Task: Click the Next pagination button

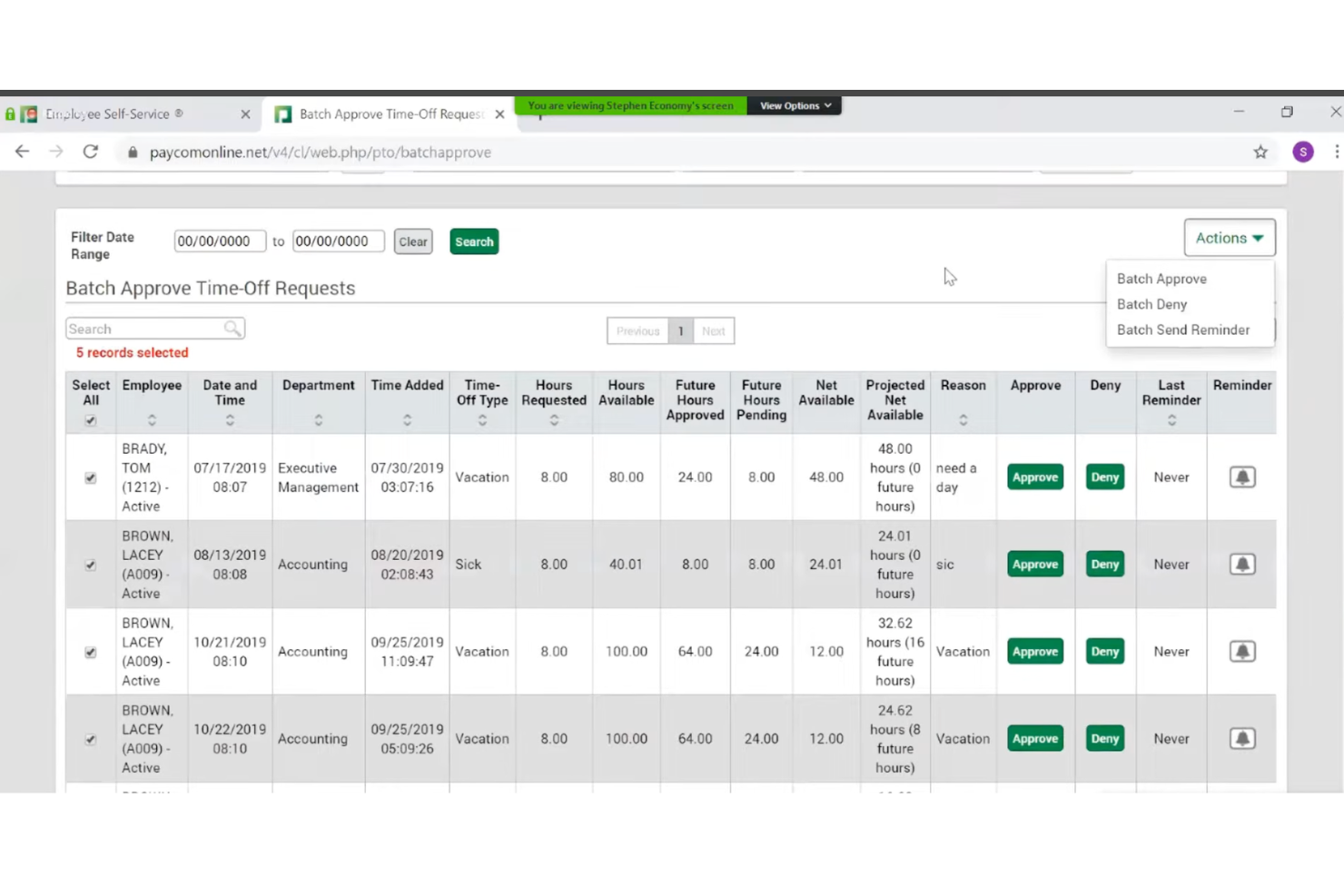Action: point(714,330)
